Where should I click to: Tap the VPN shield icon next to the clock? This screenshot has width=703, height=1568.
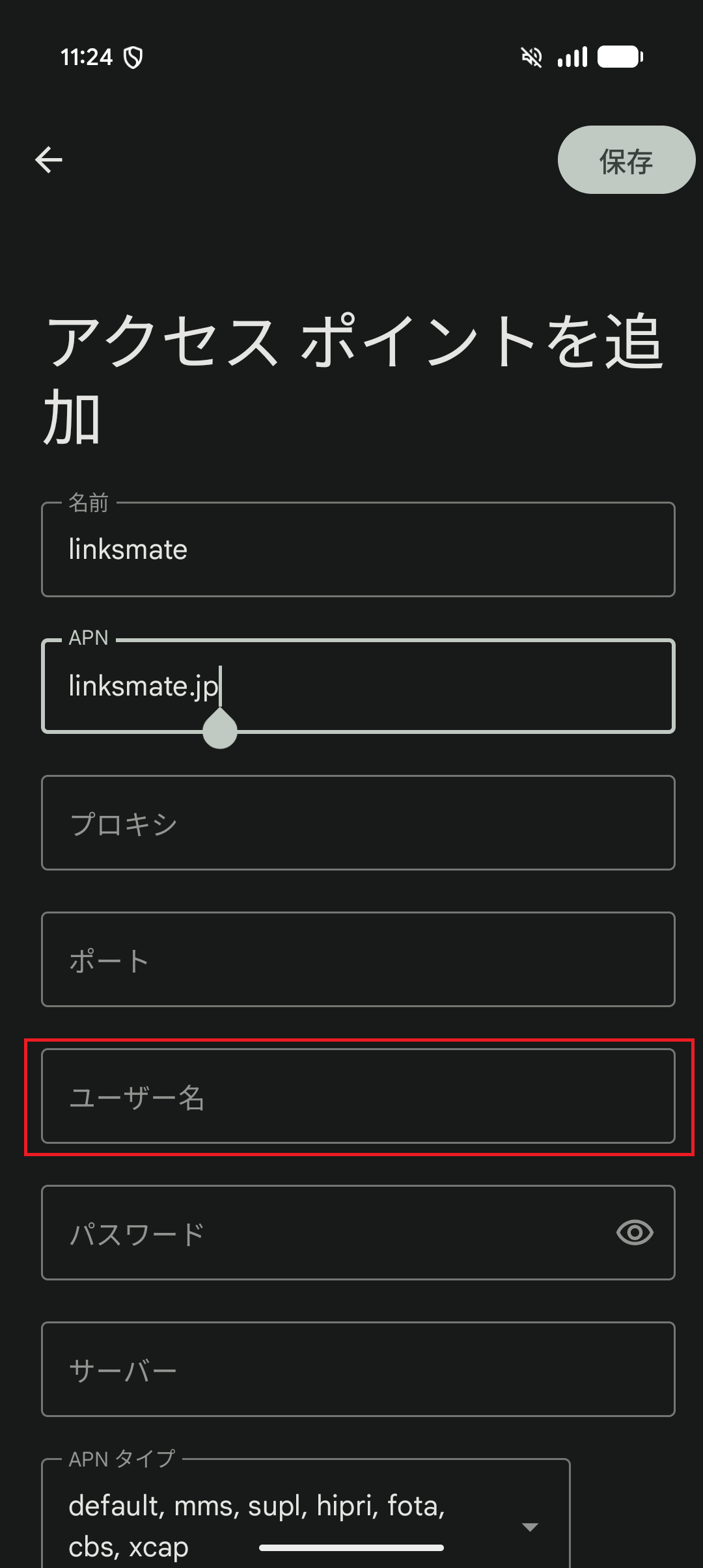coord(133,57)
